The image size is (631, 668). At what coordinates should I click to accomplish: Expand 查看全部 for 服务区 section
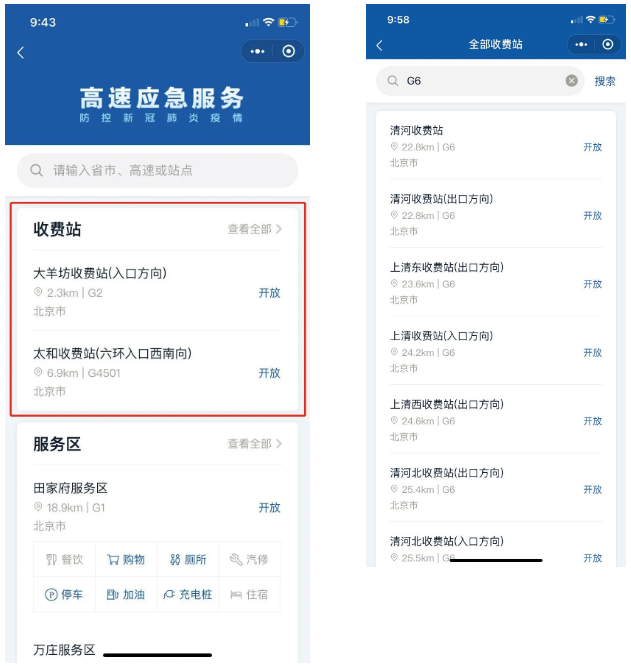coord(255,444)
